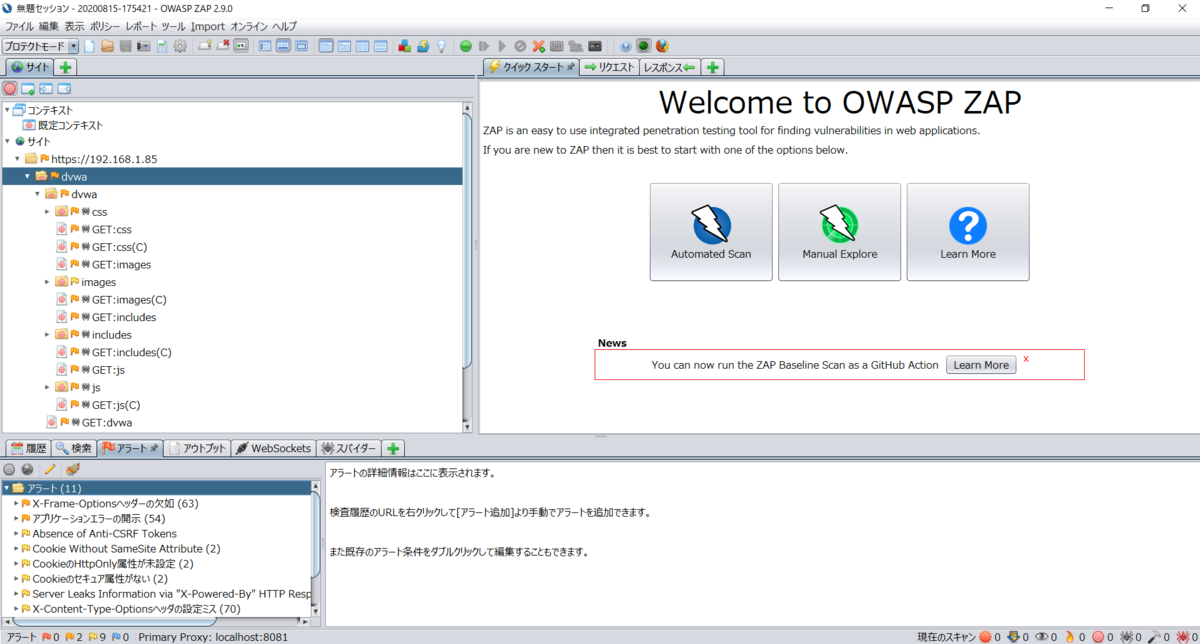Click the green plus after the Response tab

click(x=712, y=67)
